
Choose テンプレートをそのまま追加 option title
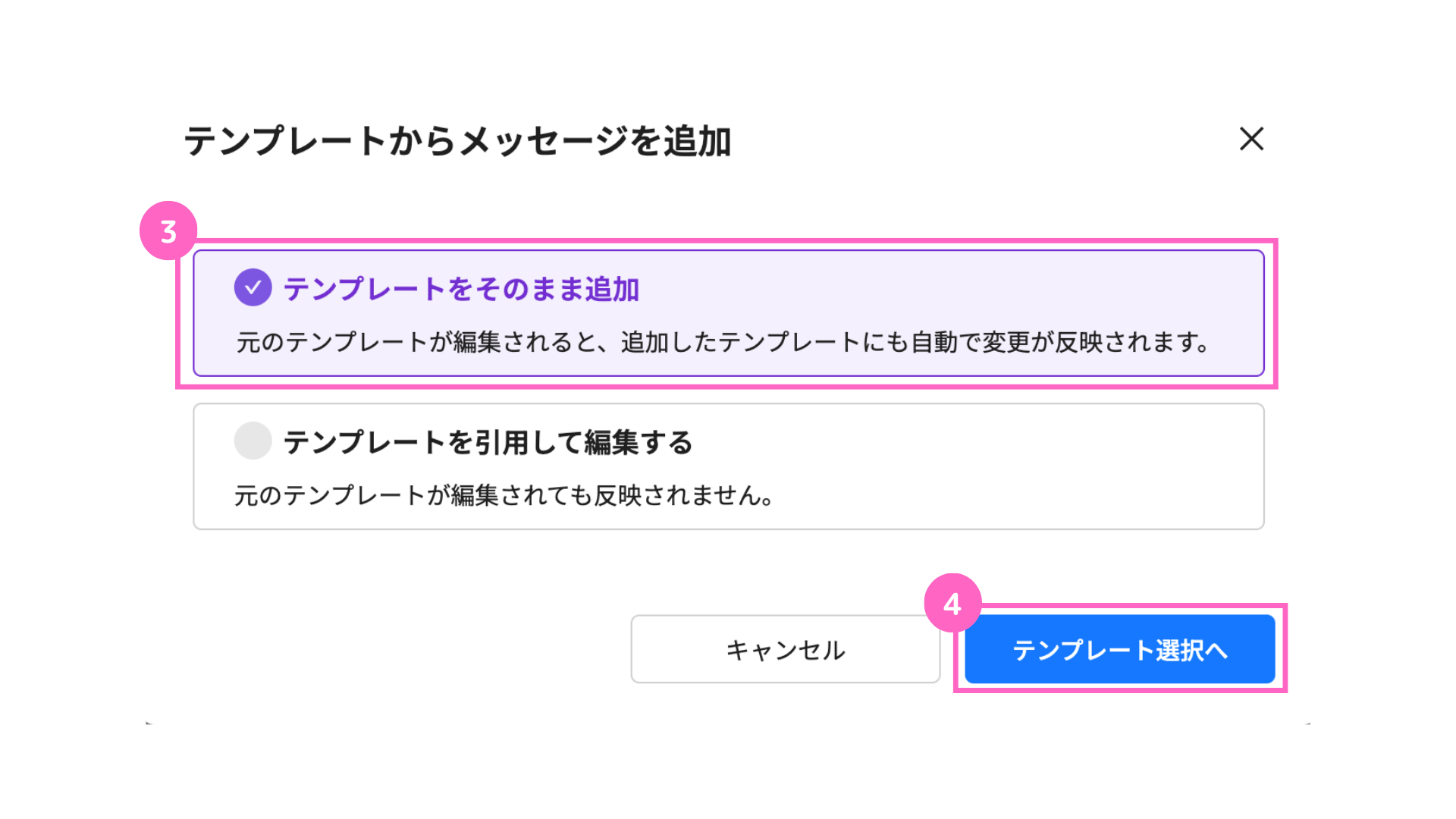[461, 289]
